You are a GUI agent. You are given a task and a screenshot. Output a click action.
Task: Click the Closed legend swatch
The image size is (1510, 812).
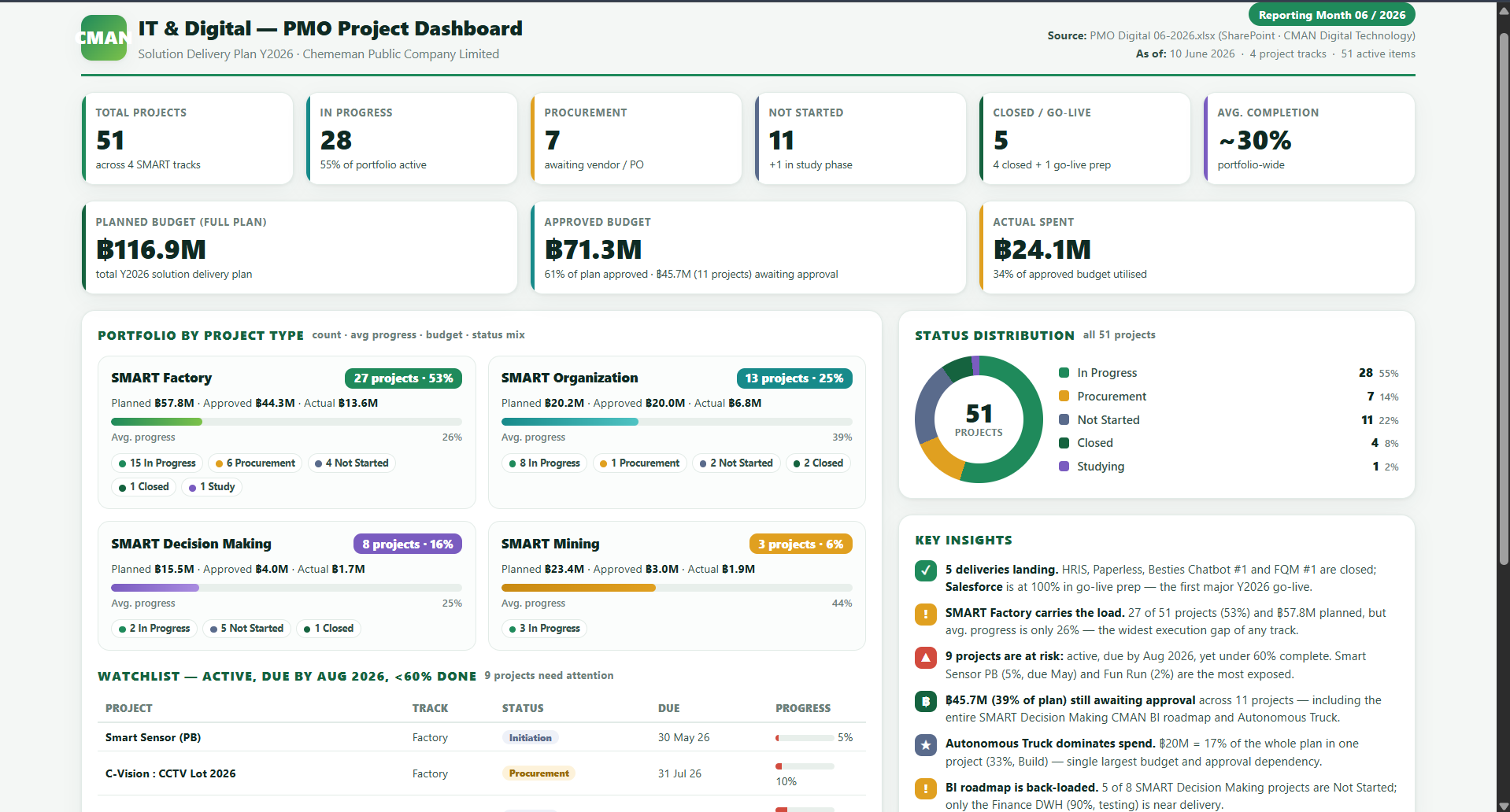1064,443
